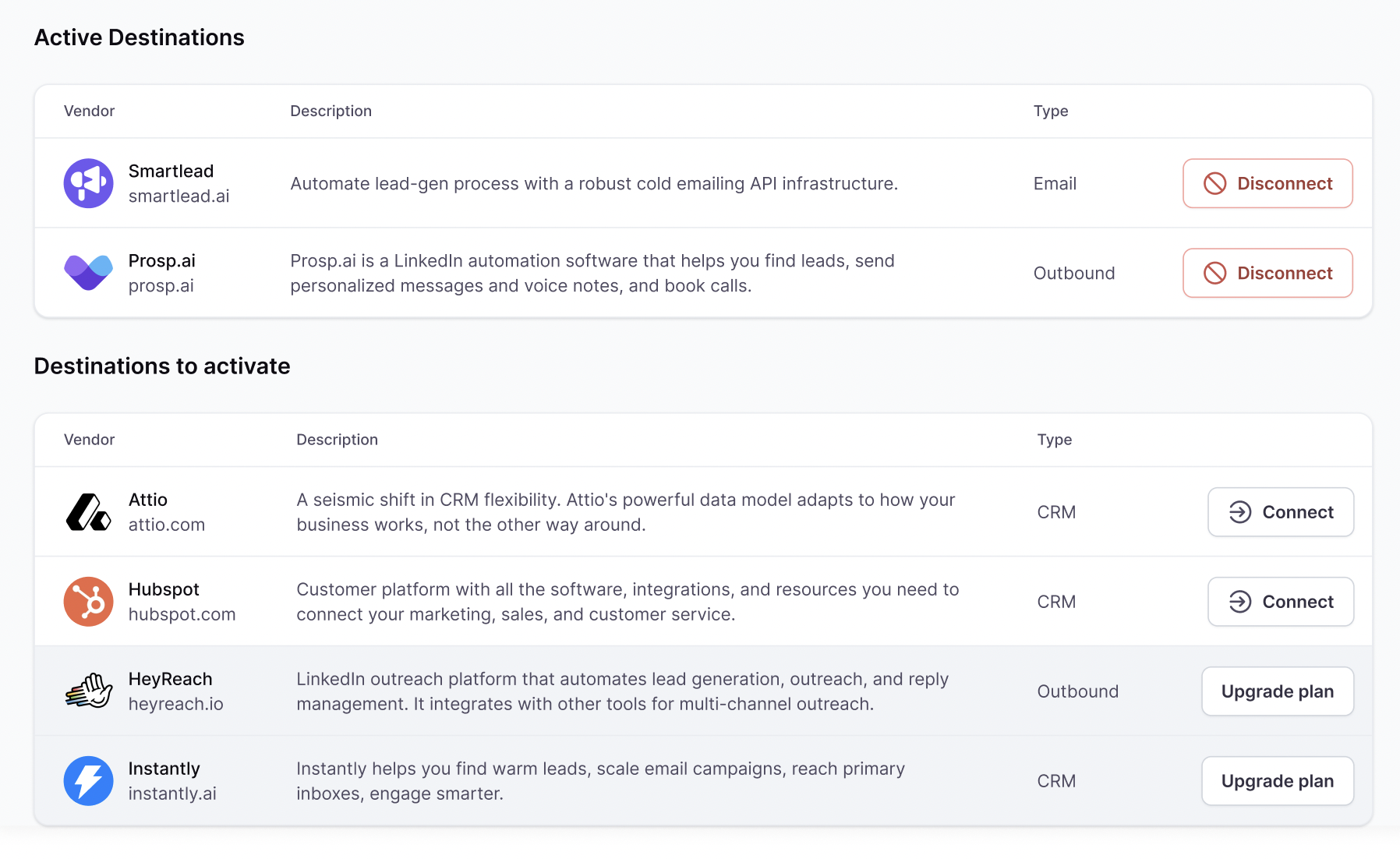Disconnect the Smartlead destination
This screenshot has height=859, width=1400.
(x=1267, y=183)
